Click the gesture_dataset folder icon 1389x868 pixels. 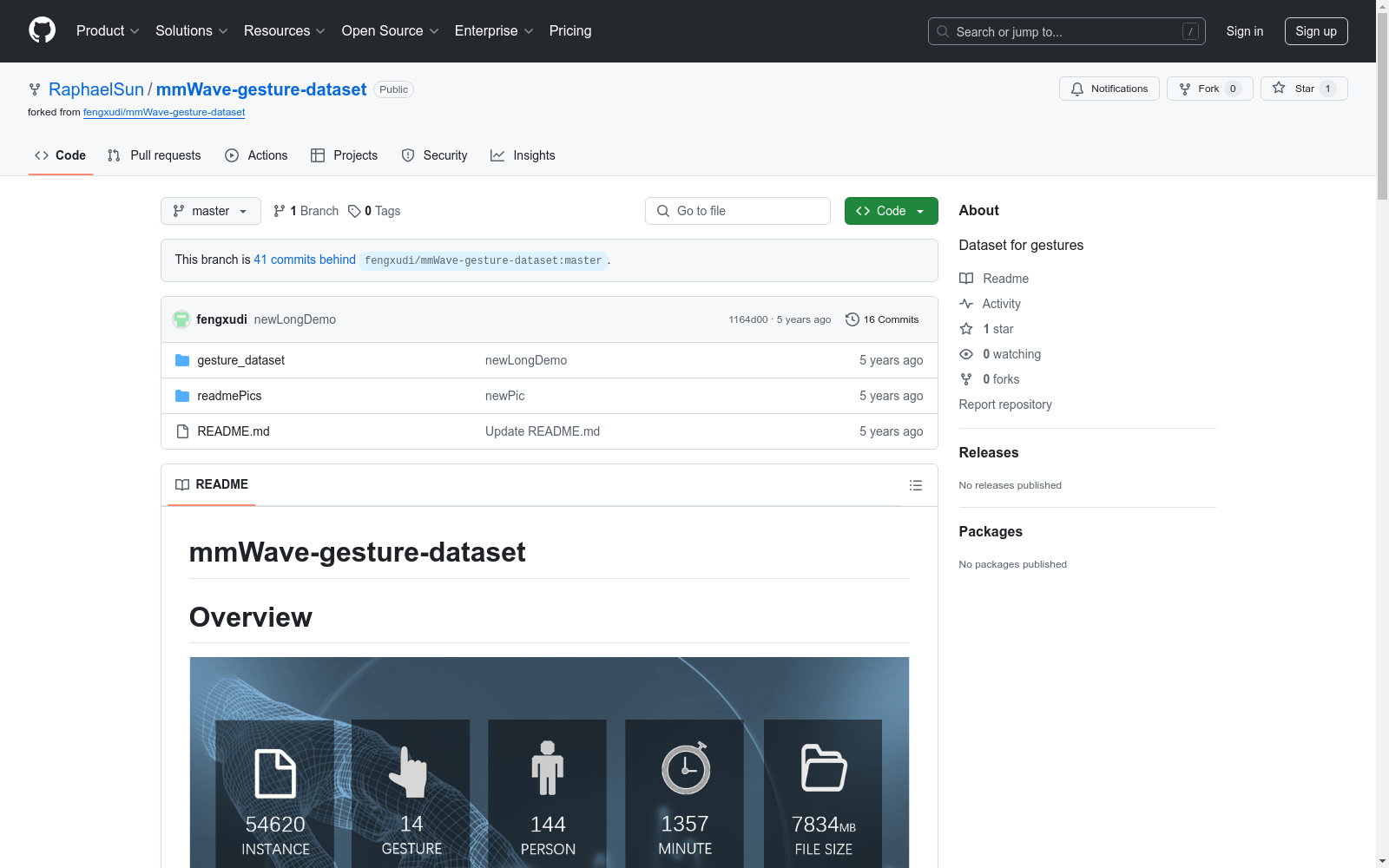pyautogui.click(x=182, y=360)
